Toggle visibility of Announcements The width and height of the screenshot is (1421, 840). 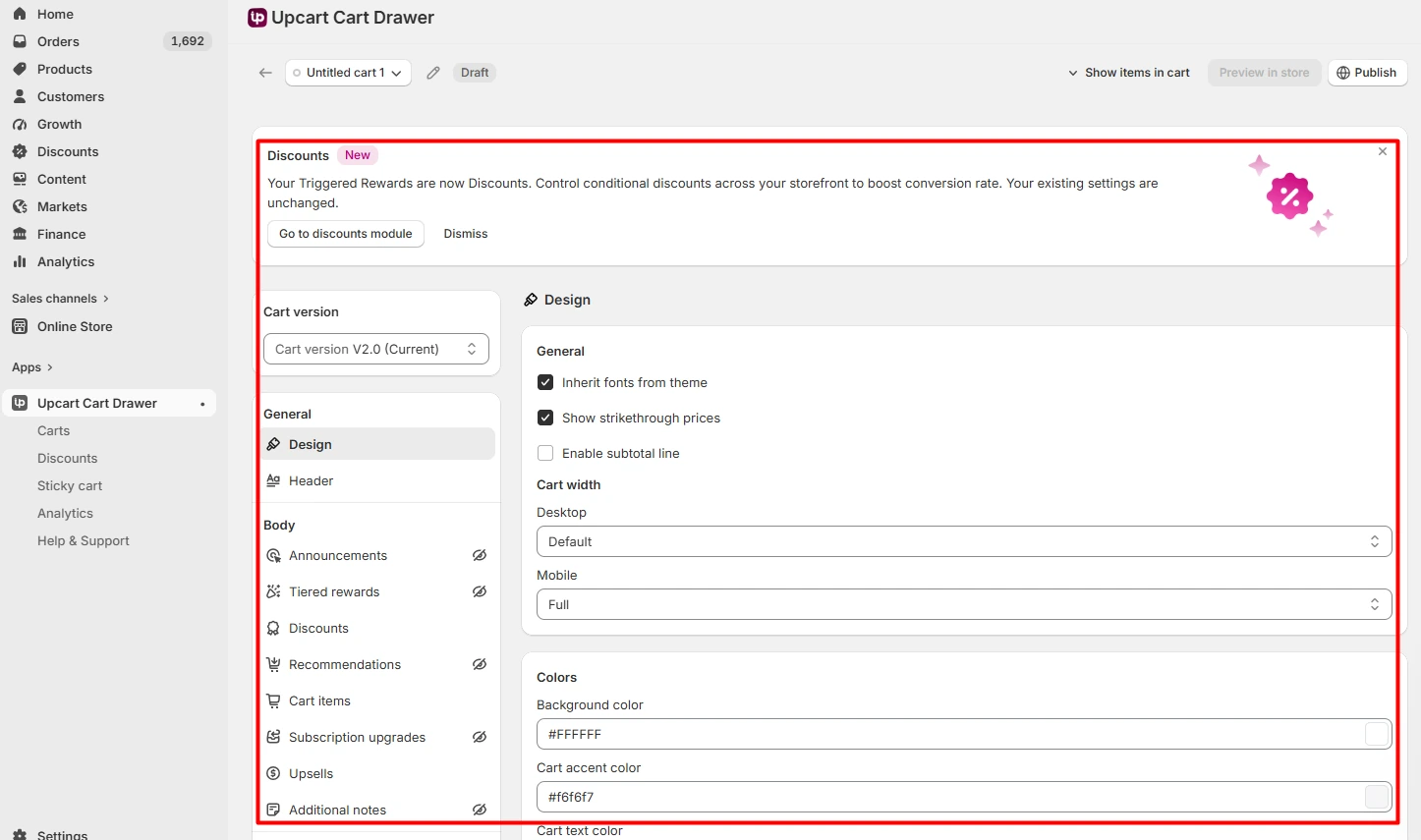480,555
